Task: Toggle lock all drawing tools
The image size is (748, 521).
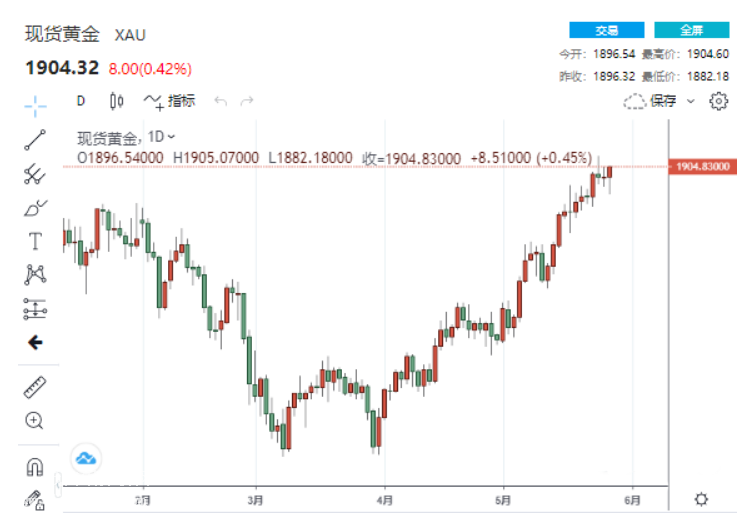Action: (x=35, y=497)
